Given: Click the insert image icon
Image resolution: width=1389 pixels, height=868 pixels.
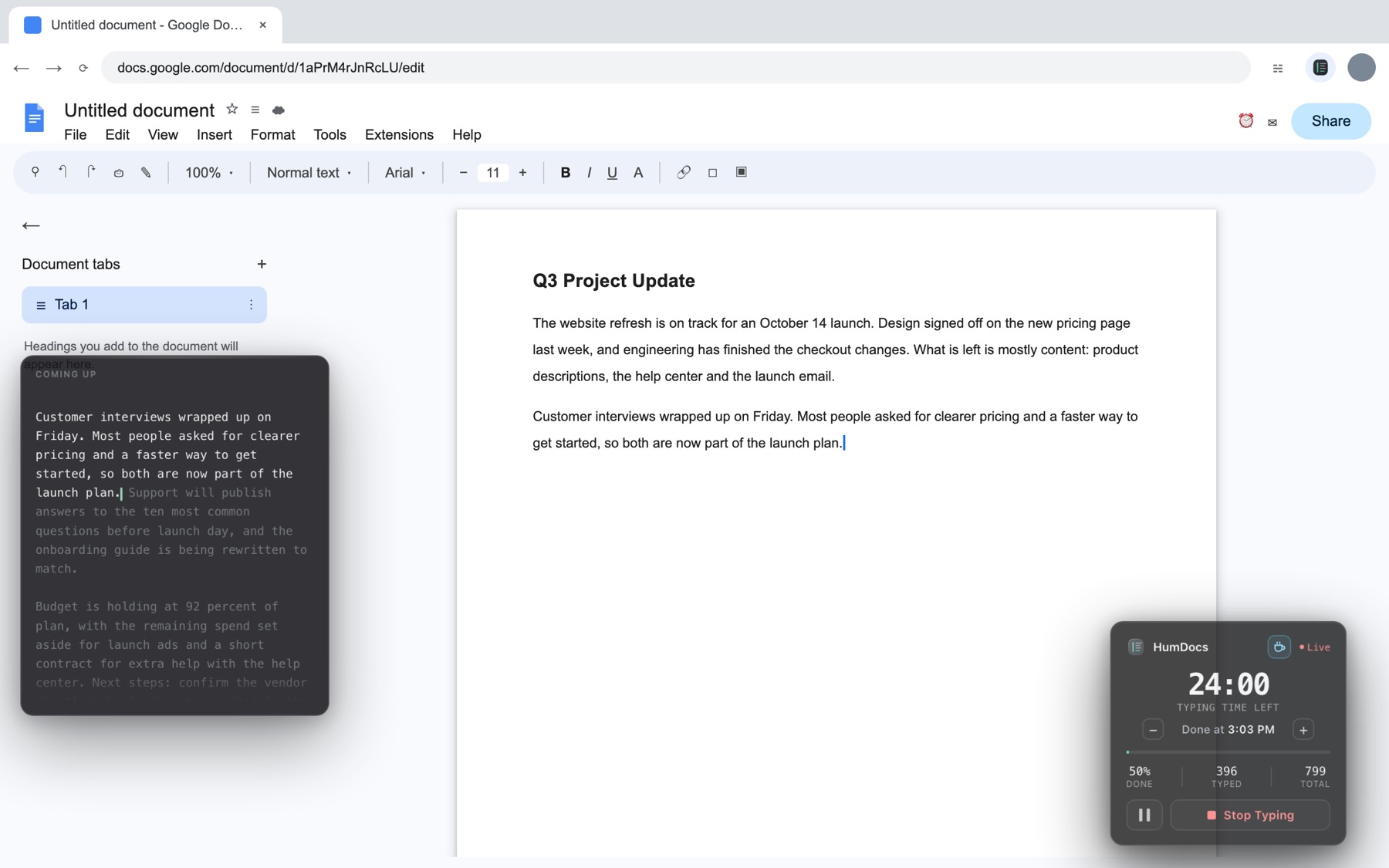Looking at the screenshot, I should point(741,172).
